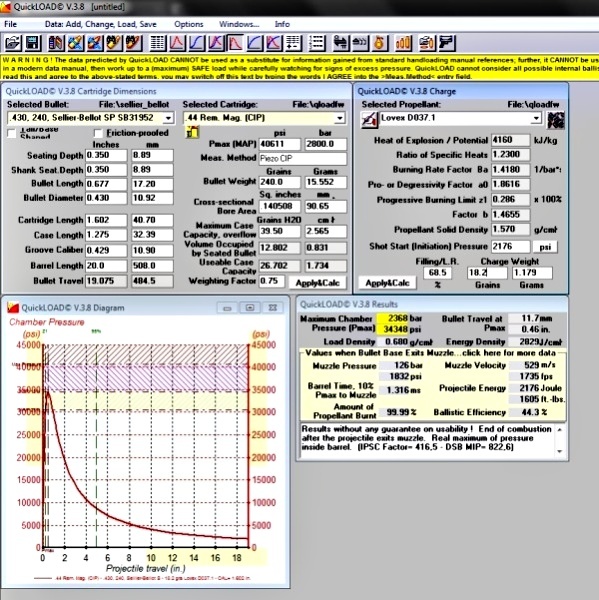Click the numbered list toolbar icon
This screenshot has height=600, width=599.
[317, 42]
